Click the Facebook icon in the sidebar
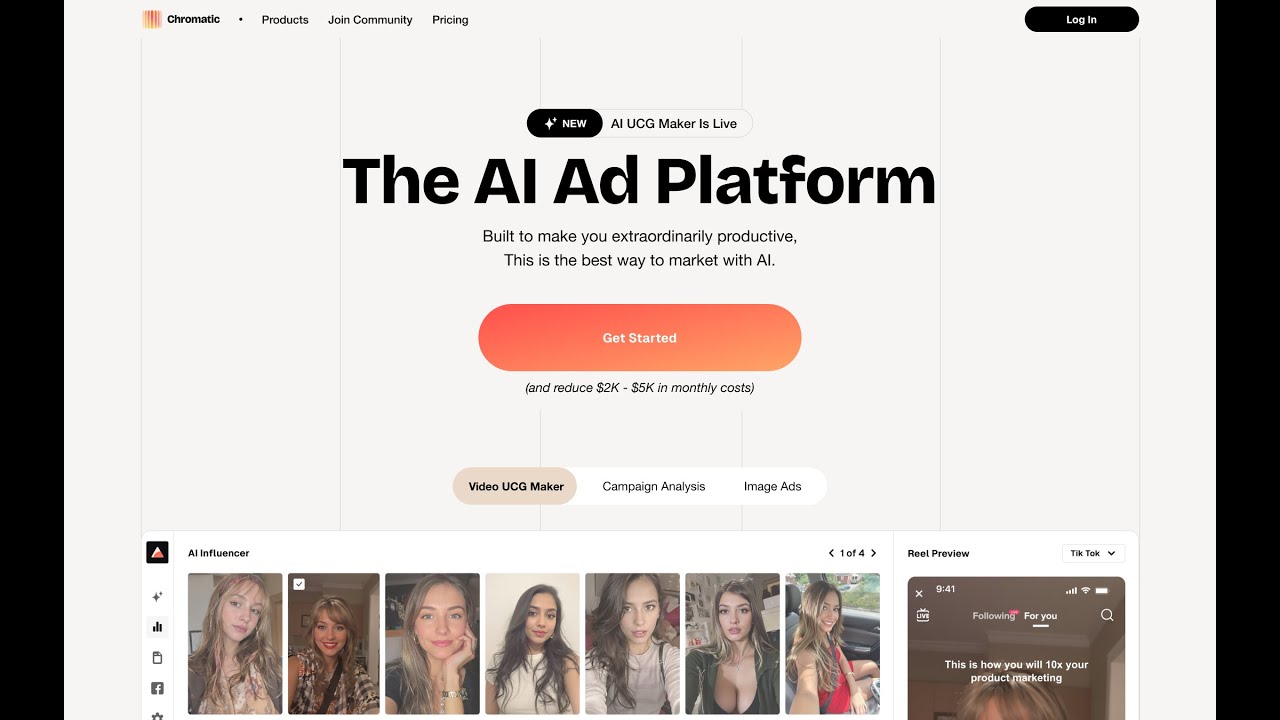1280x720 pixels. (x=157, y=688)
